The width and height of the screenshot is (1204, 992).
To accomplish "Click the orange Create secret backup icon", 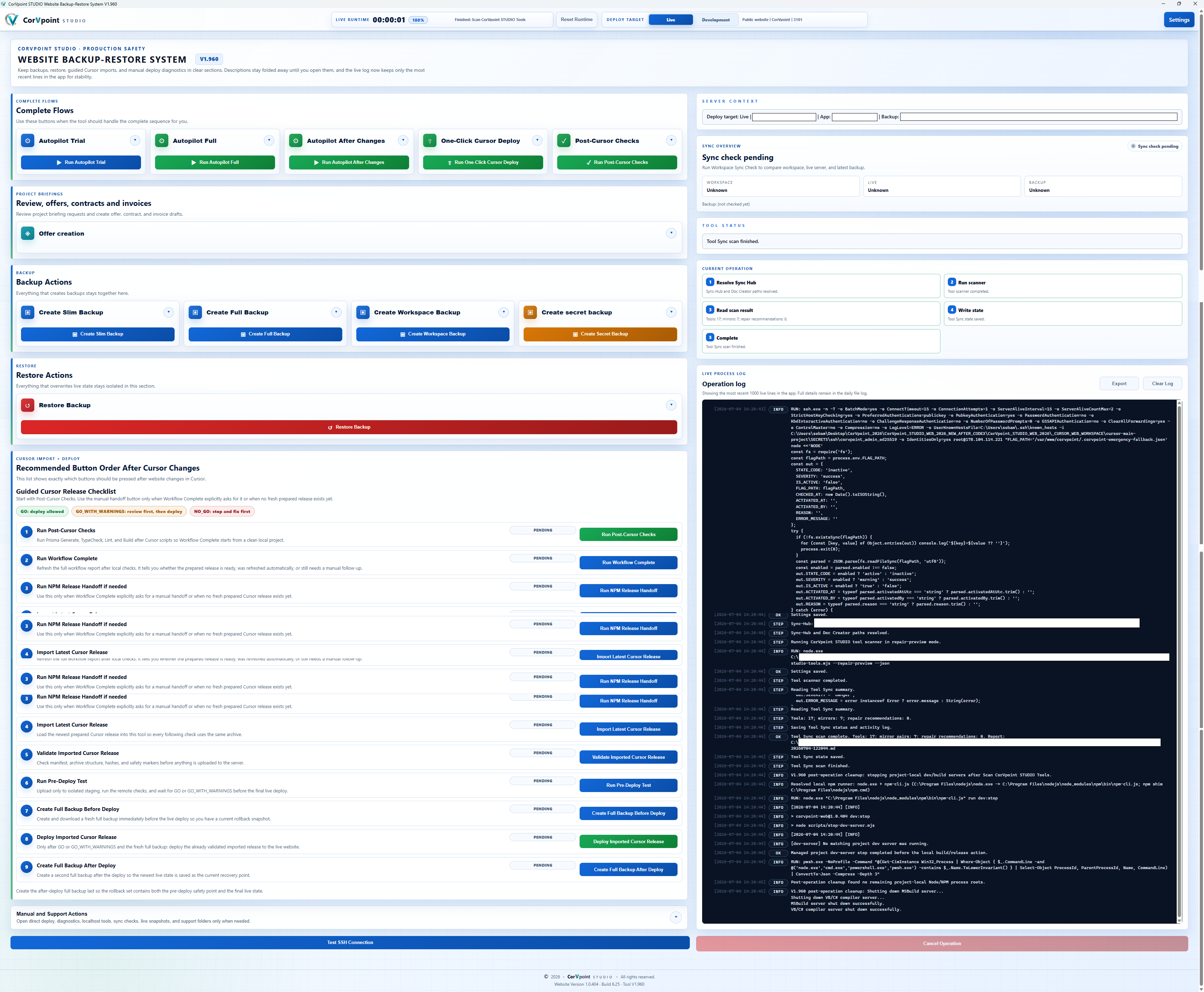I will (x=530, y=312).
